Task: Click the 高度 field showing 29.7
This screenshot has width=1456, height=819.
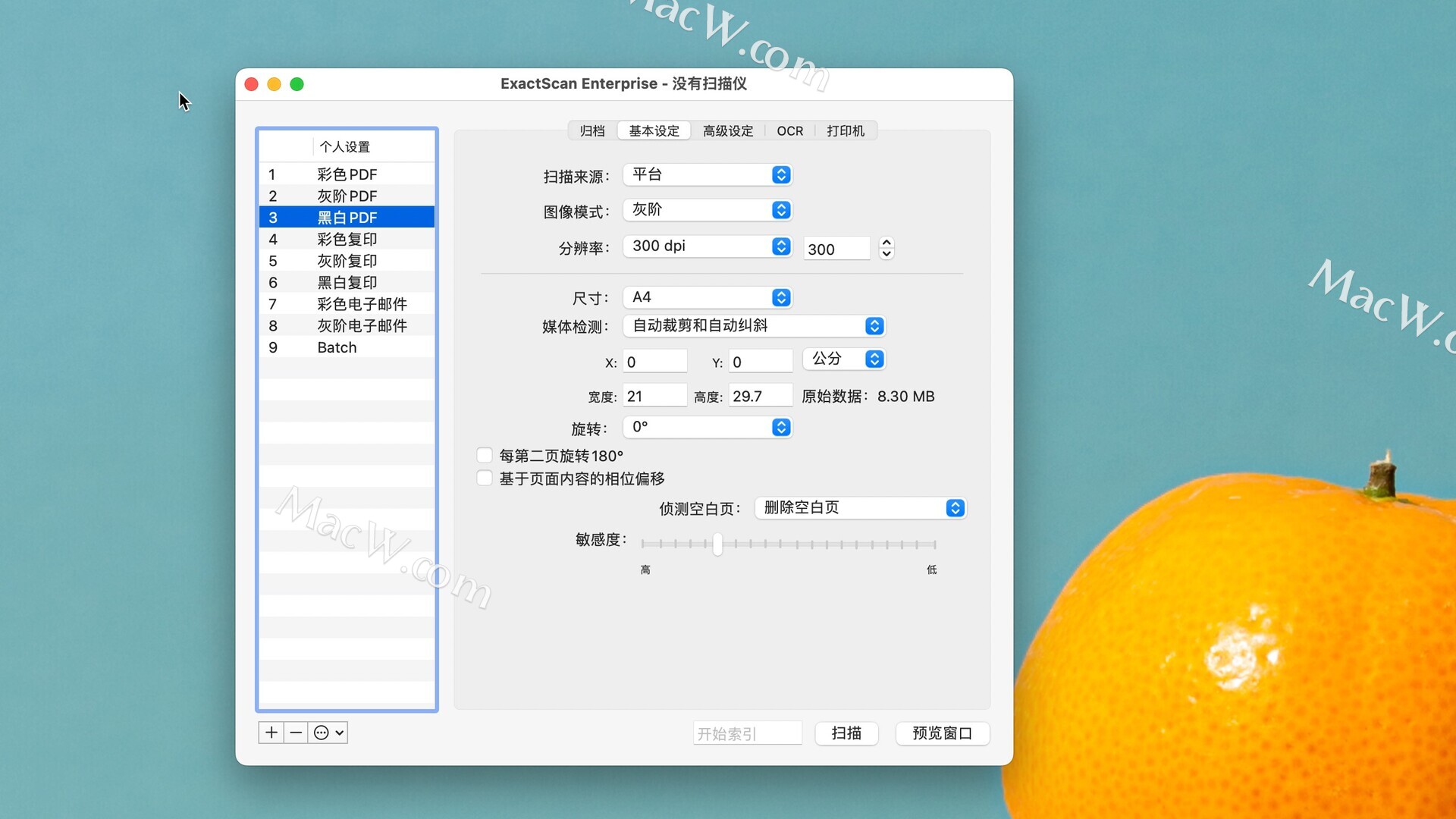Action: coord(761,396)
